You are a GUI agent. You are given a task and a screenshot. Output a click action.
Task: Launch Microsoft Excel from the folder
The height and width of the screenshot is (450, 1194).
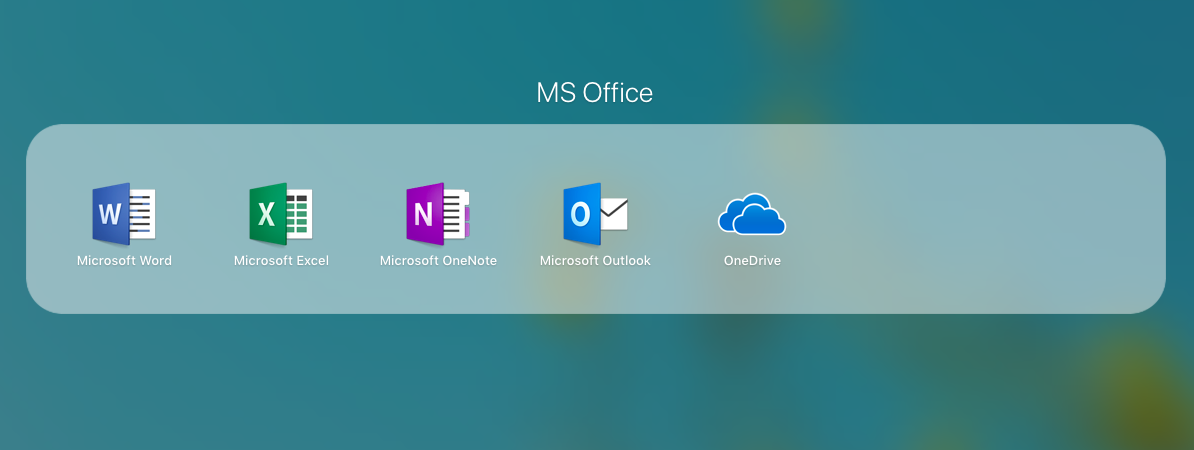281,214
